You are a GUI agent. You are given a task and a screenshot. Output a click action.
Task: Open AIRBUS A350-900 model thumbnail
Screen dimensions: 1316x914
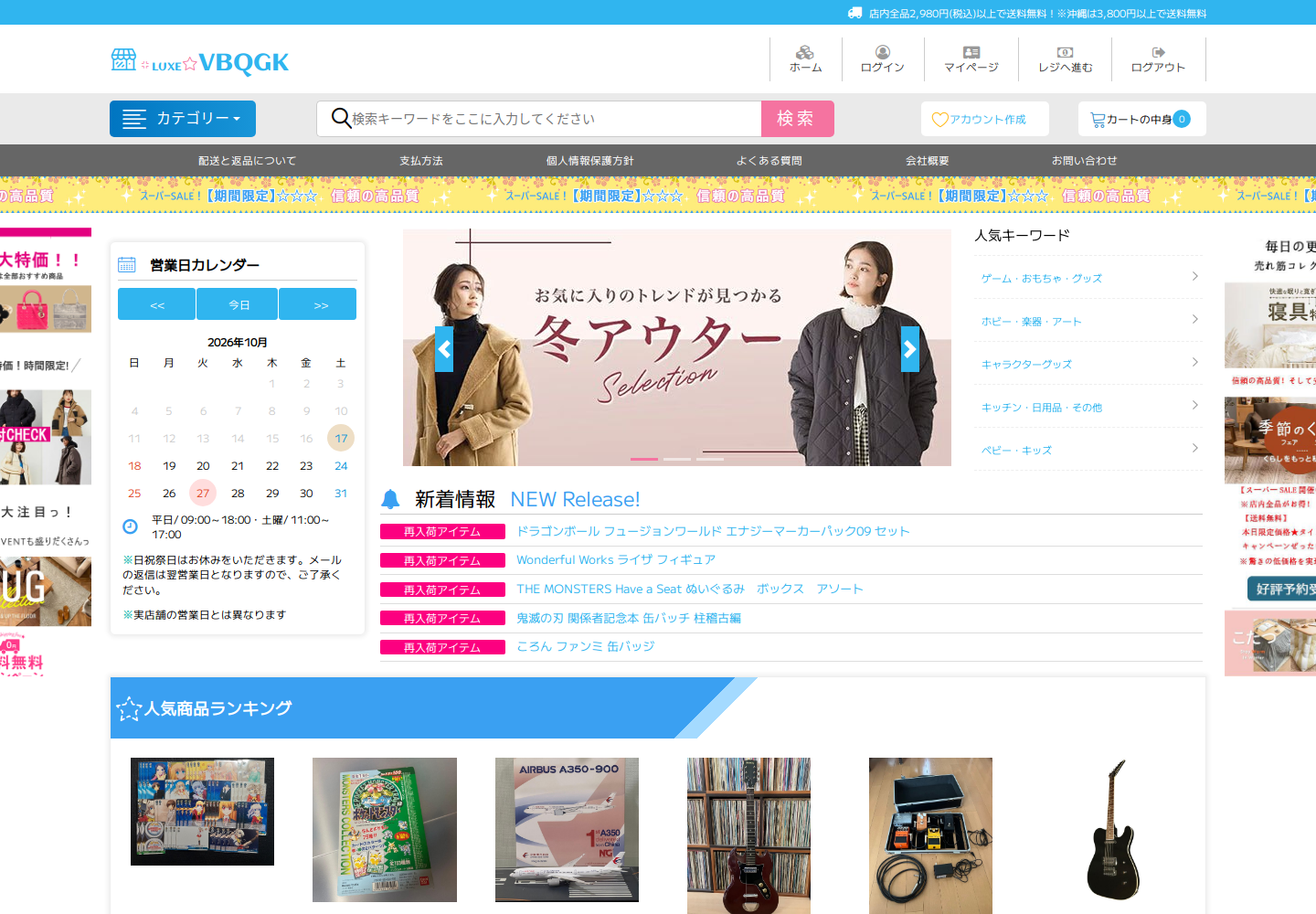click(567, 830)
